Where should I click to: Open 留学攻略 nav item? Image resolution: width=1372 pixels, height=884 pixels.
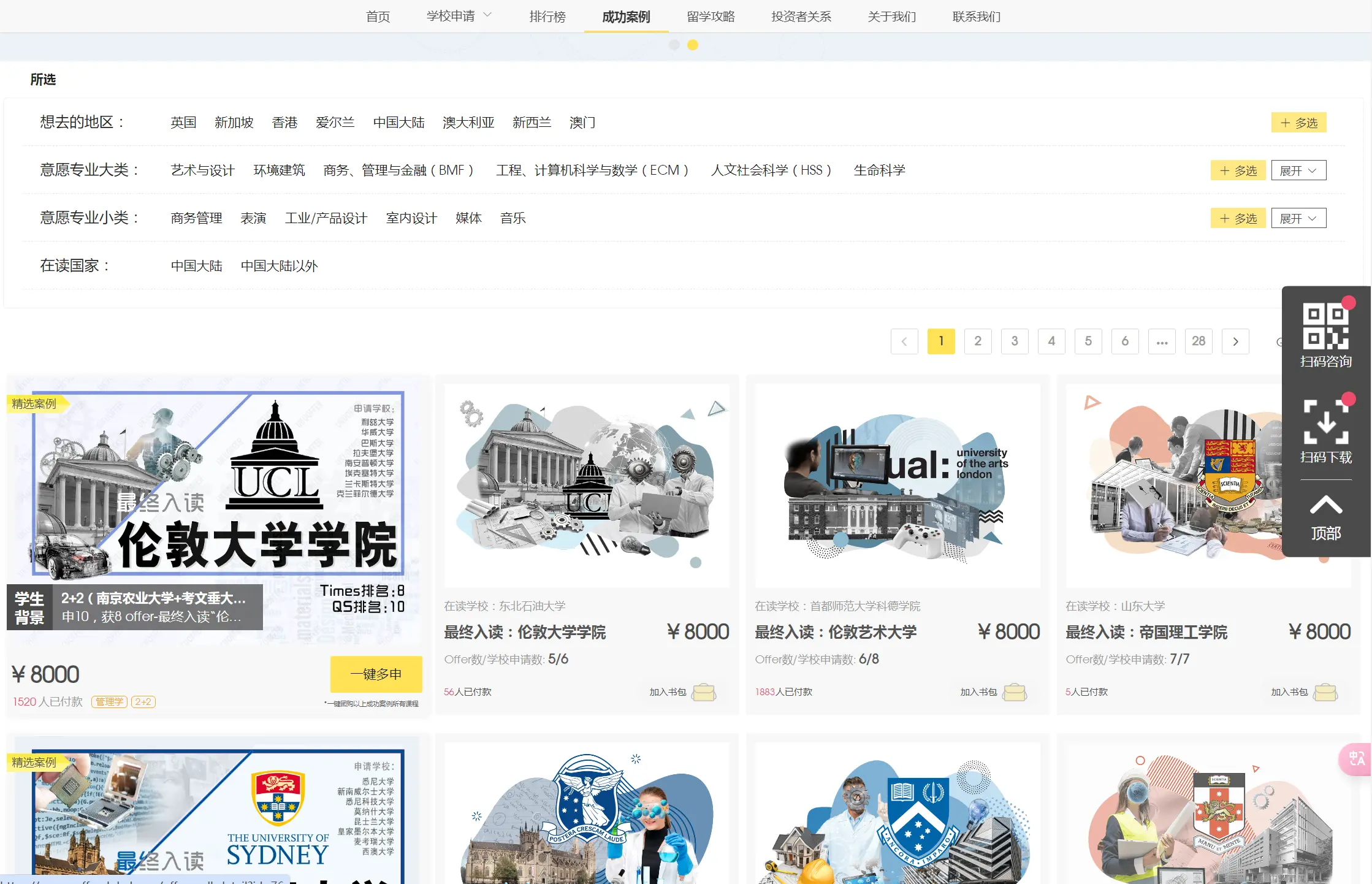pyautogui.click(x=711, y=17)
